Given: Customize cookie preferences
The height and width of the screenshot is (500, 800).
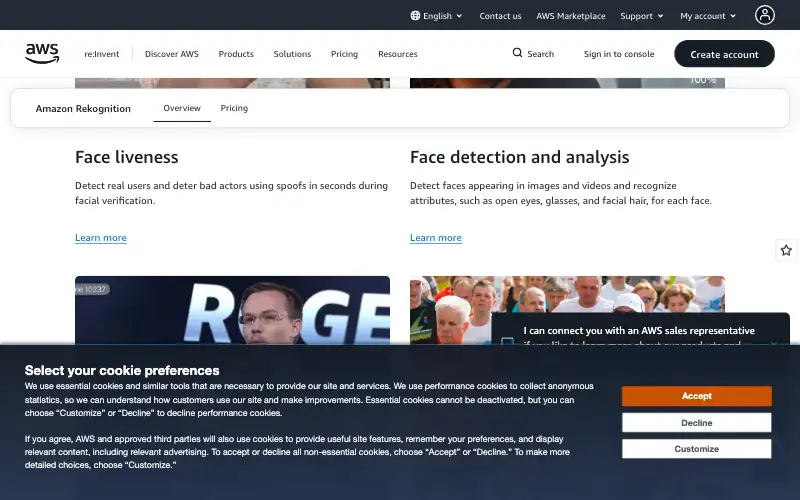Looking at the screenshot, I should [696, 449].
